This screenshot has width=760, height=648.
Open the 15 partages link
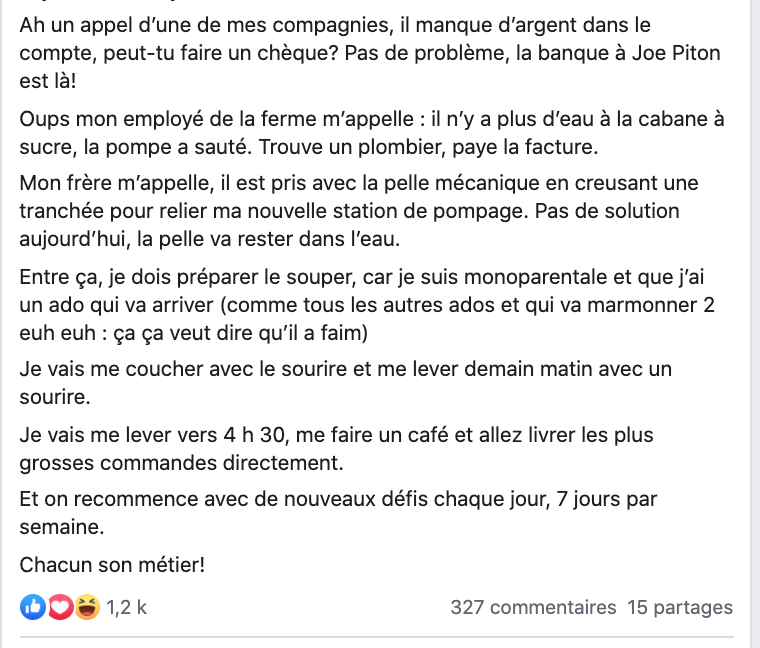coord(680,607)
